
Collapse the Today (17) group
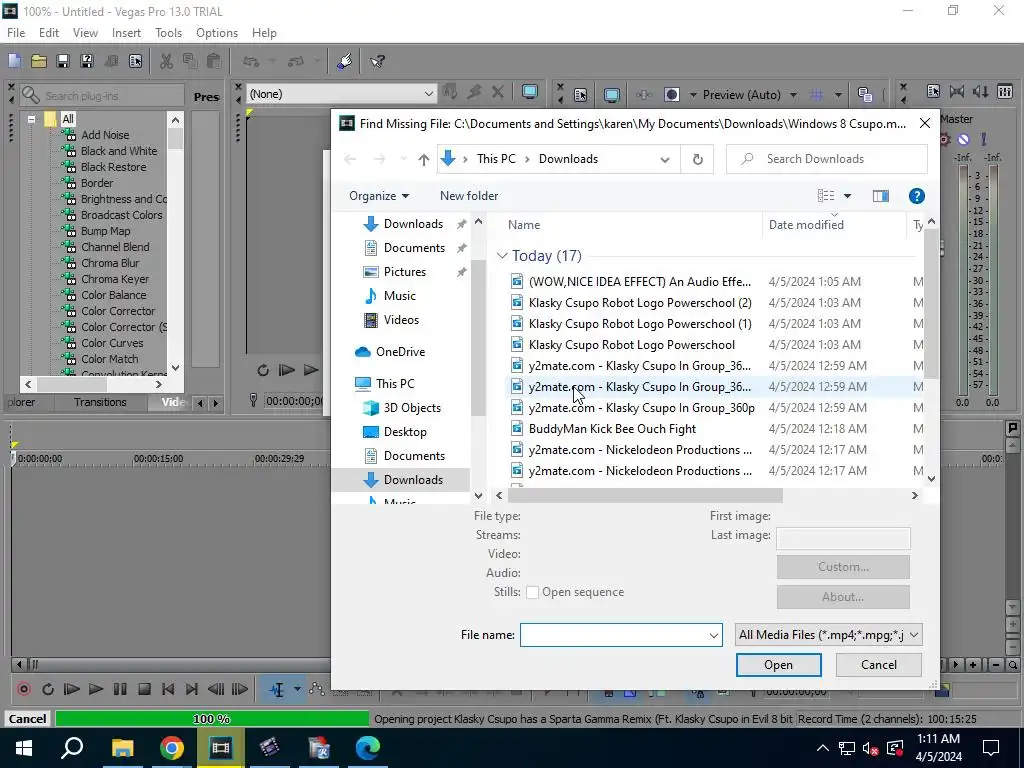[x=502, y=255]
